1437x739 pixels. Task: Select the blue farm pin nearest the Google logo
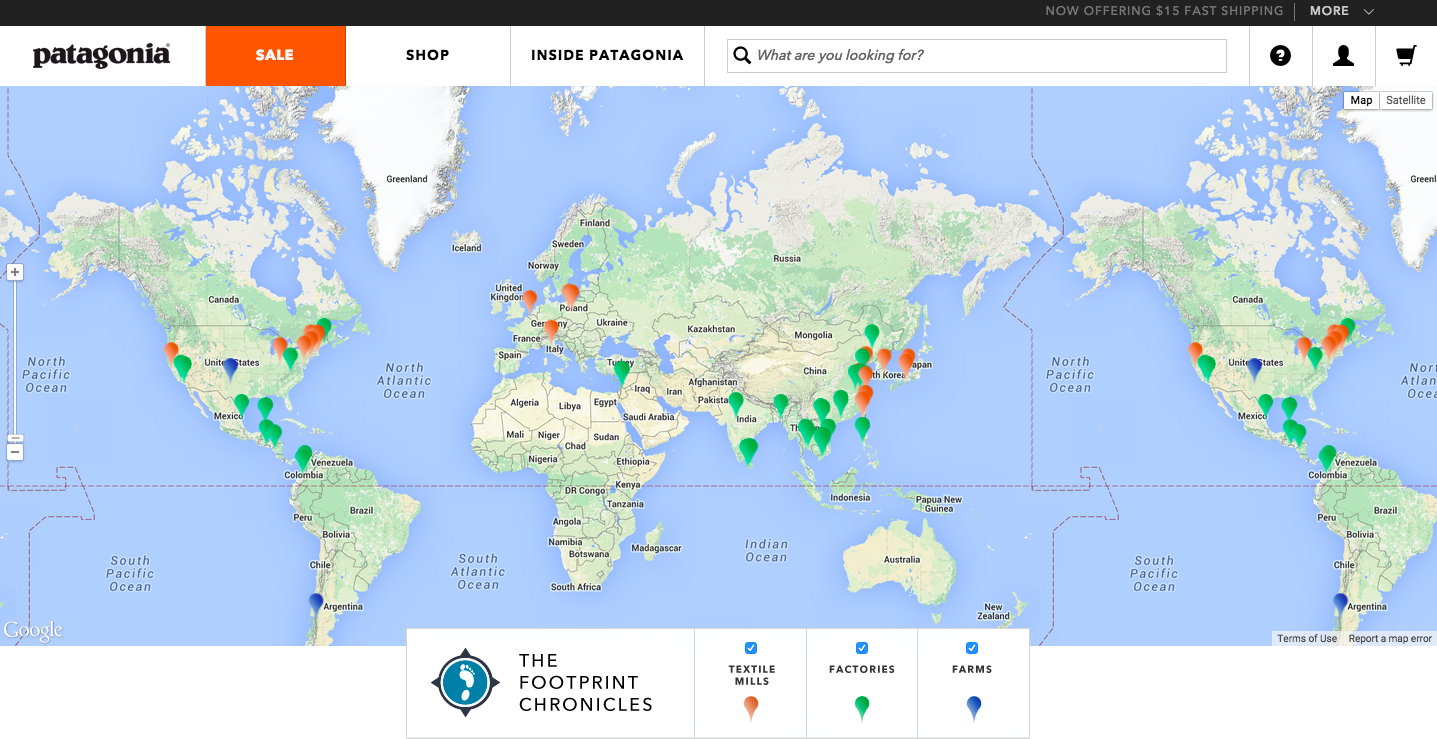[x=316, y=604]
